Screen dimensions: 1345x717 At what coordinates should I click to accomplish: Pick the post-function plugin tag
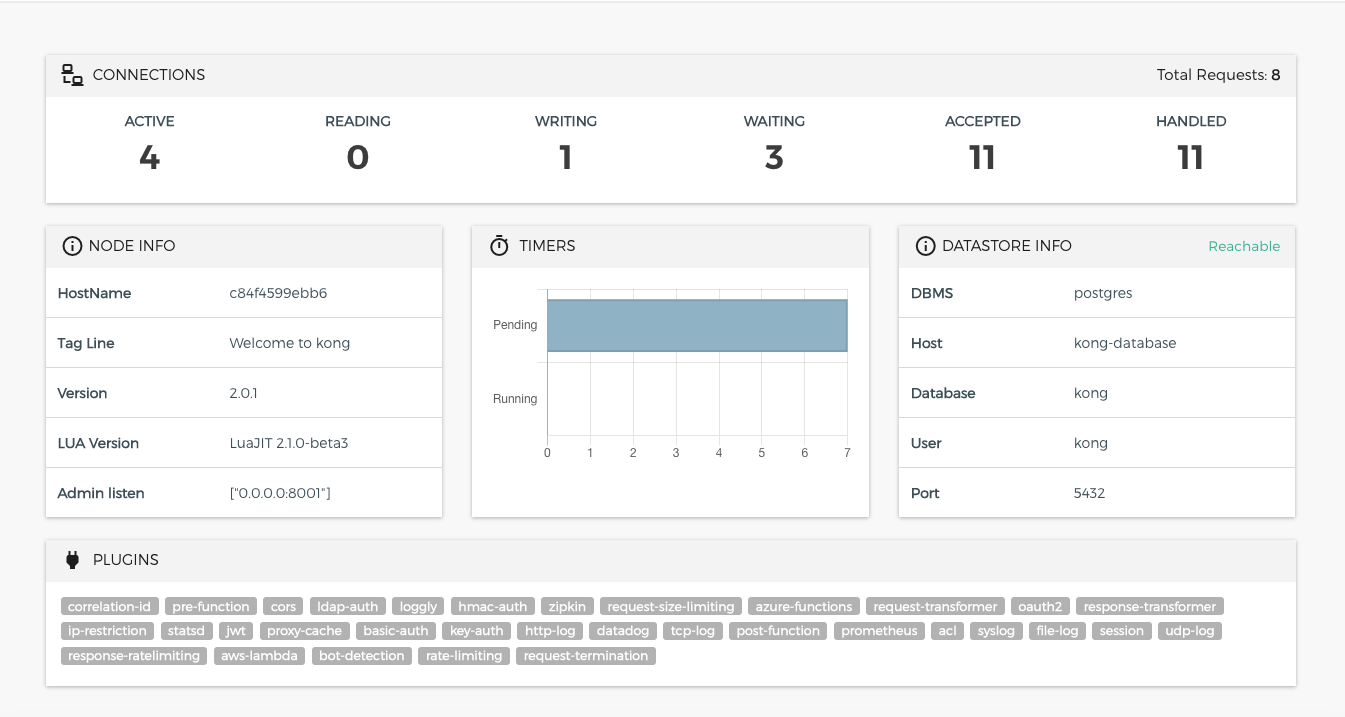(x=778, y=631)
